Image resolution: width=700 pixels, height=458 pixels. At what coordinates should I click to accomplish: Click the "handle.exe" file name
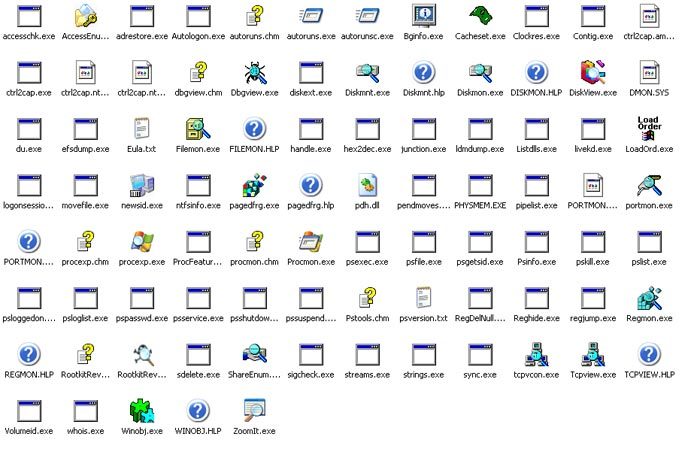tap(311, 149)
